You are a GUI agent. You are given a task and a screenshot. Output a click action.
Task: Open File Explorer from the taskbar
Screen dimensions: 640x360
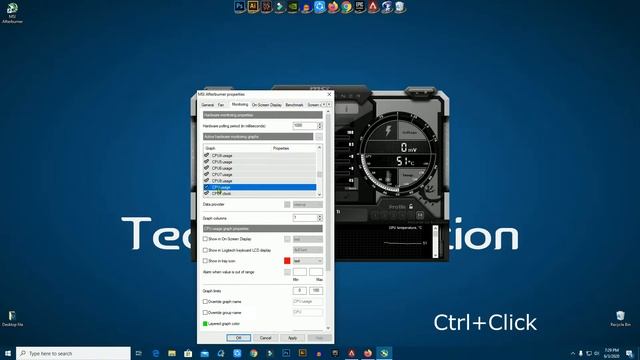tap(172, 353)
